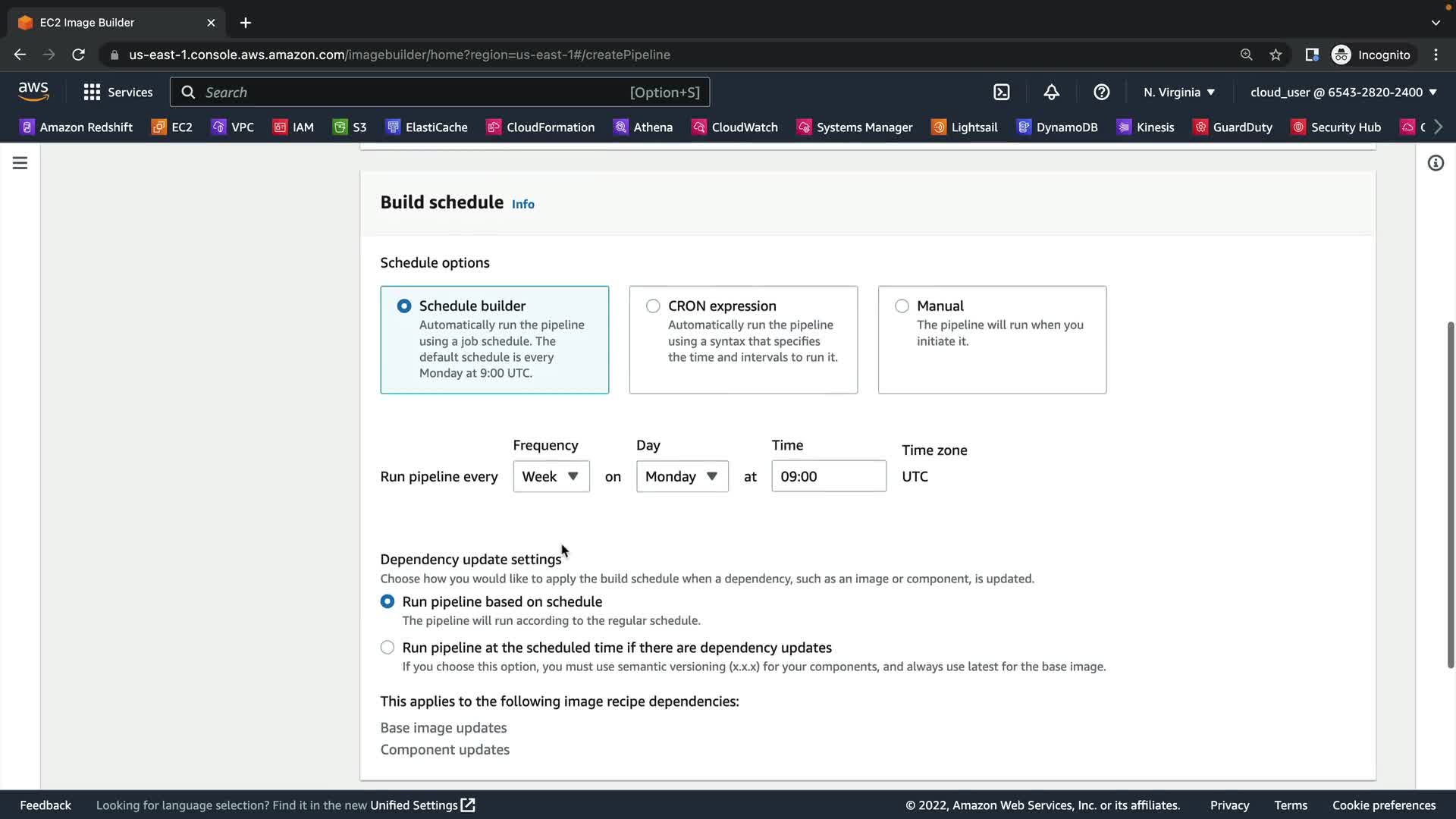
Task: Open the N. Virginia region selector
Action: (1179, 92)
